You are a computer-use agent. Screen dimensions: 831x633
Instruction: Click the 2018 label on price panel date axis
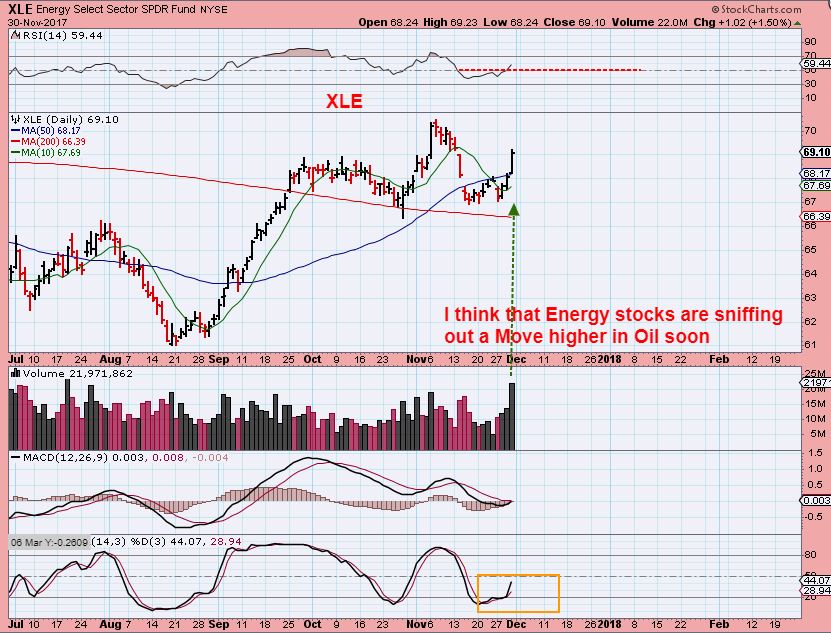click(x=609, y=359)
